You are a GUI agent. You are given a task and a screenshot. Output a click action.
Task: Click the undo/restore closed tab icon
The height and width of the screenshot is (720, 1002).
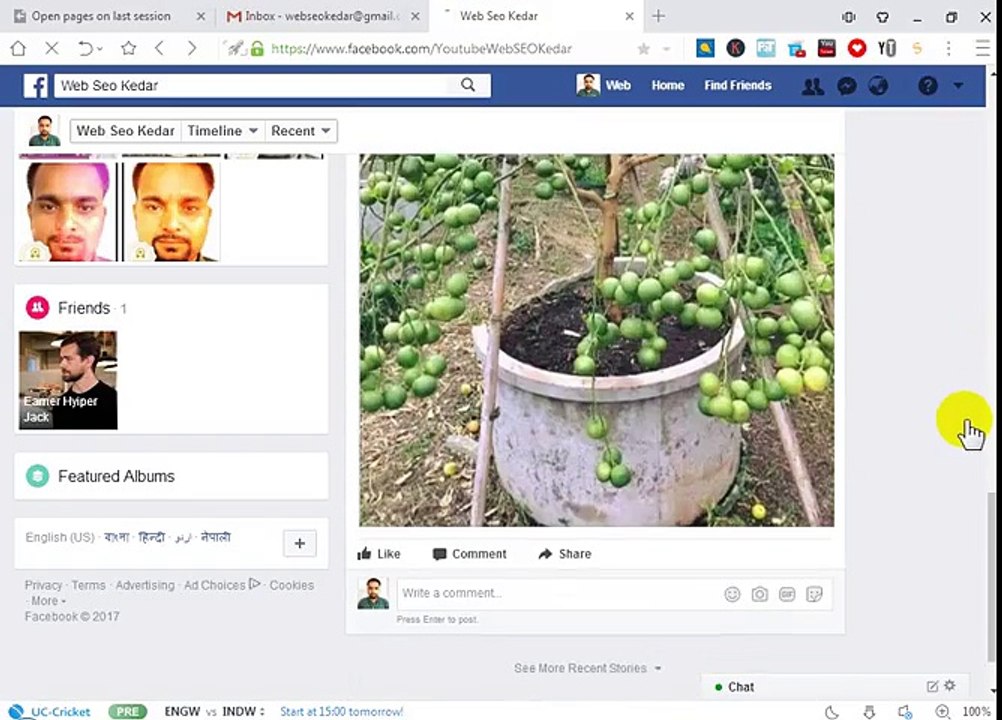(85, 49)
